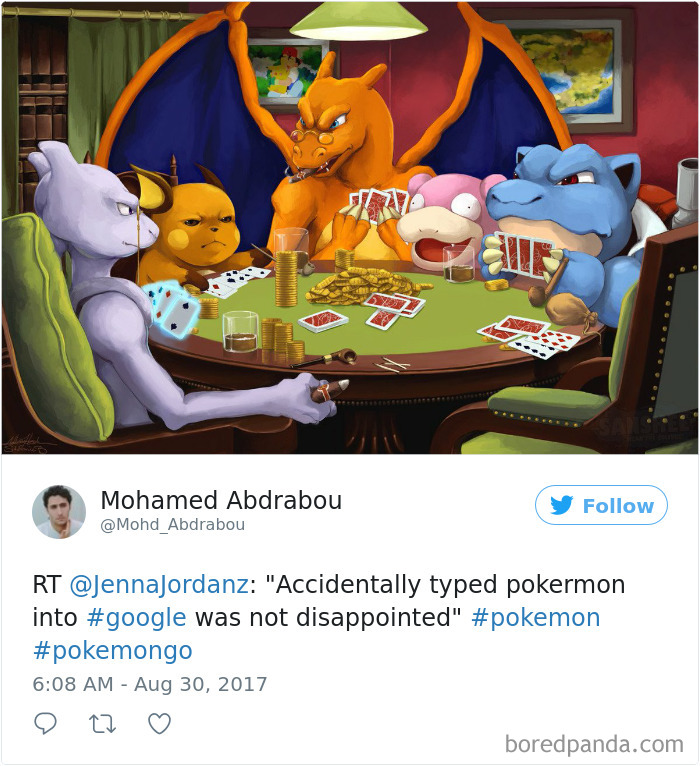Image resolution: width=700 pixels, height=766 pixels.
Task: Click the reply speech bubble icon
Action: click(x=45, y=723)
